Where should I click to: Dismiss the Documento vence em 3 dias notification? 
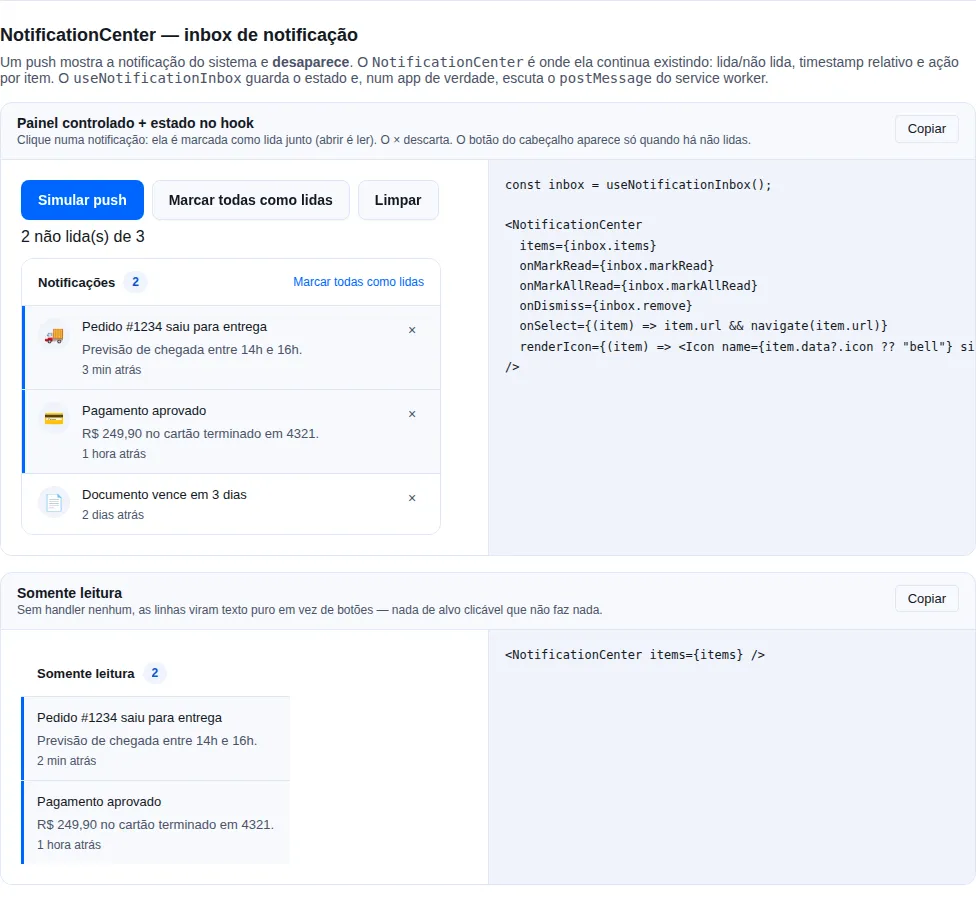click(x=412, y=498)
